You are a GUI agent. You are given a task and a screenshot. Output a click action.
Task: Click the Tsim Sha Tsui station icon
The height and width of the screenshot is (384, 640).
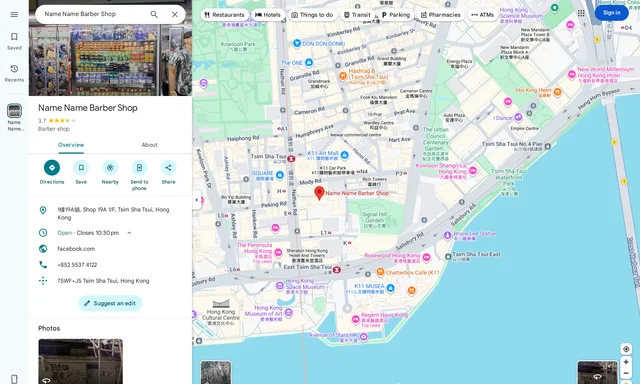click(291, 158)
